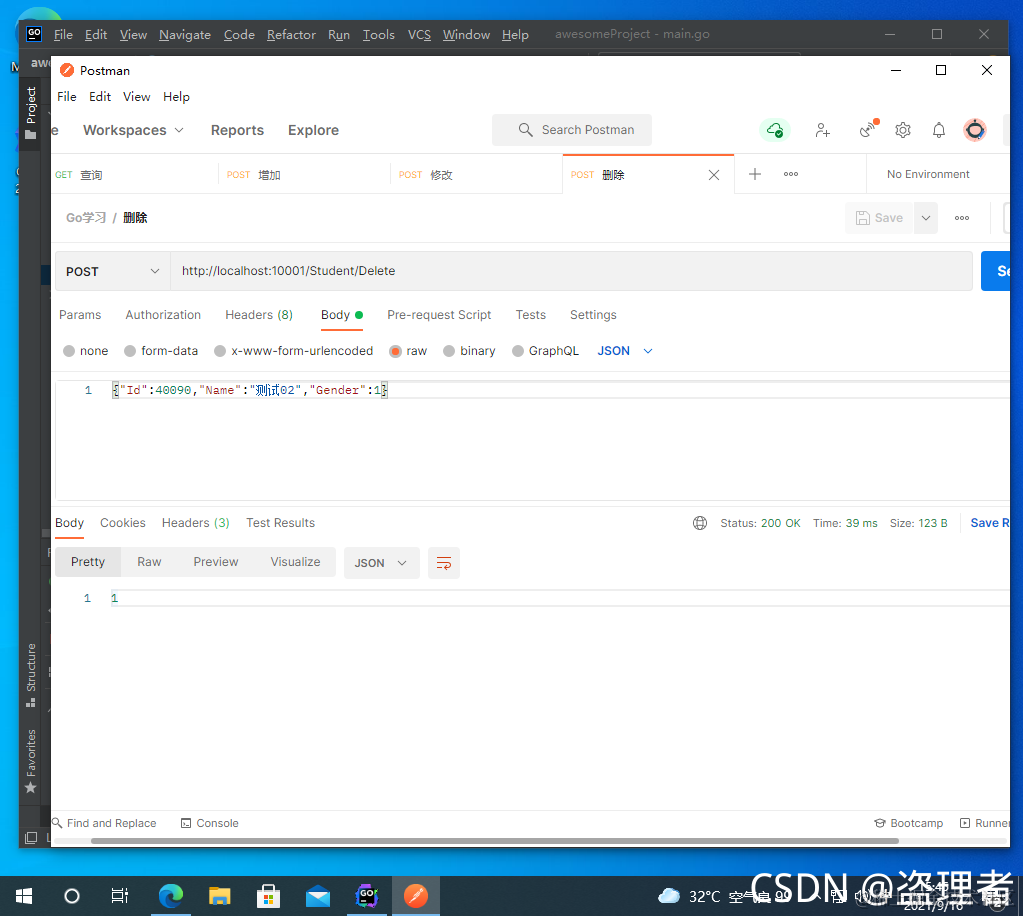The height and width of the screenshot is (916, 1023).
Task: Switch to the POST 修改 request tab
Action: (x=476, y=175)
